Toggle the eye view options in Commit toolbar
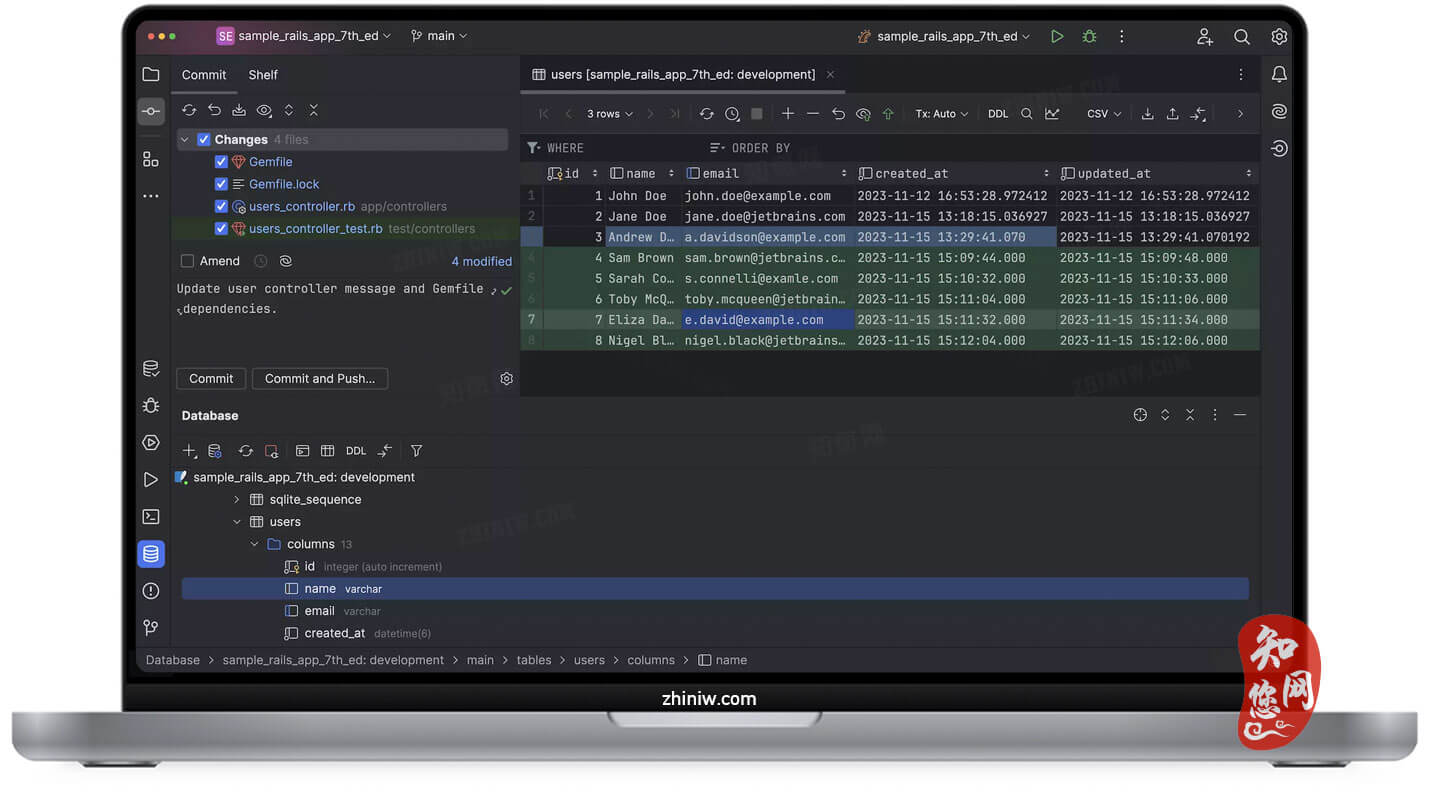This screenshot has height=797, width=1429. [264, 110]
